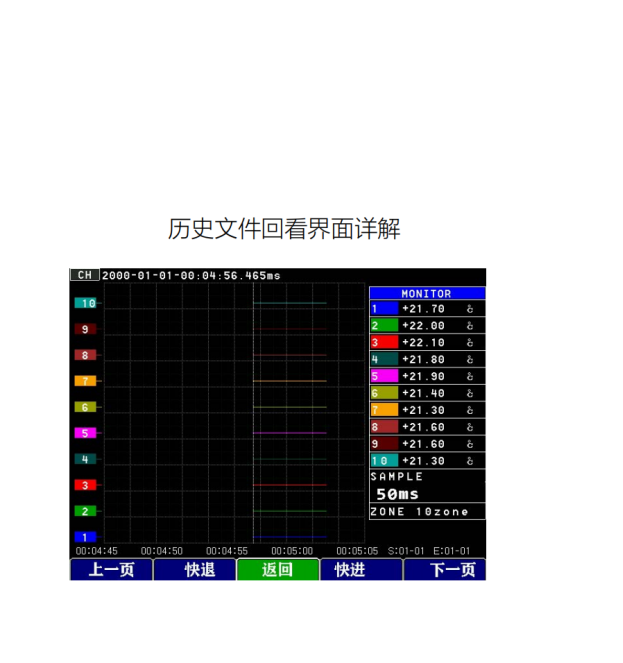Click the SAMPLE 50ms setting
This screenshot has width=623, height=663.
398,494
